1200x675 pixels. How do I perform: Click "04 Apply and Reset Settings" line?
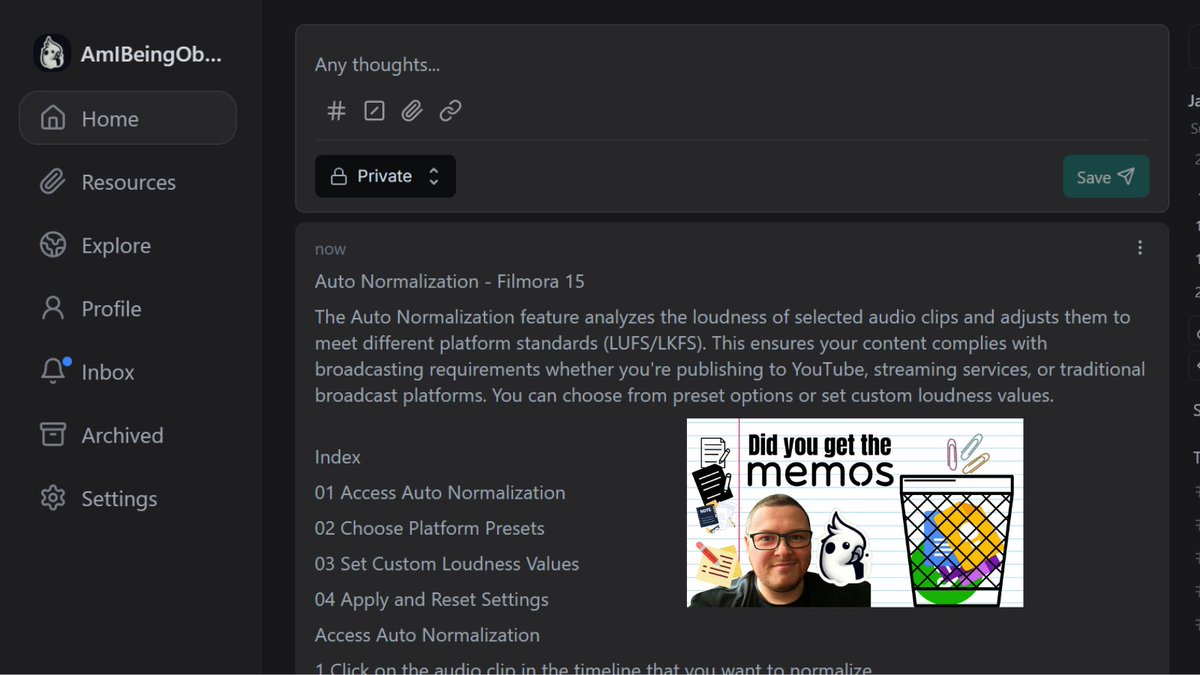432,600
